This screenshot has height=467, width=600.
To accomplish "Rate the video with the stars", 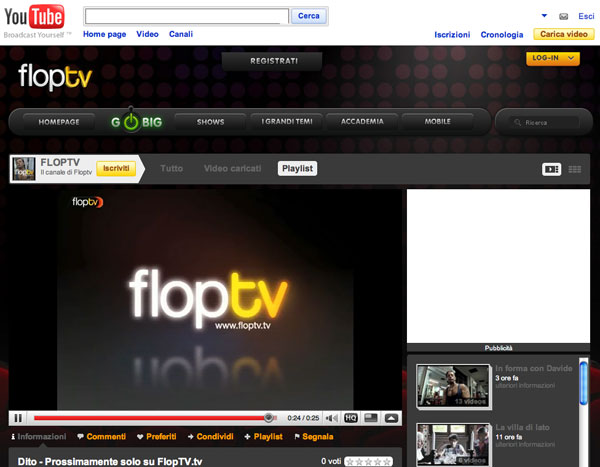I will click(x=368, y=462).
